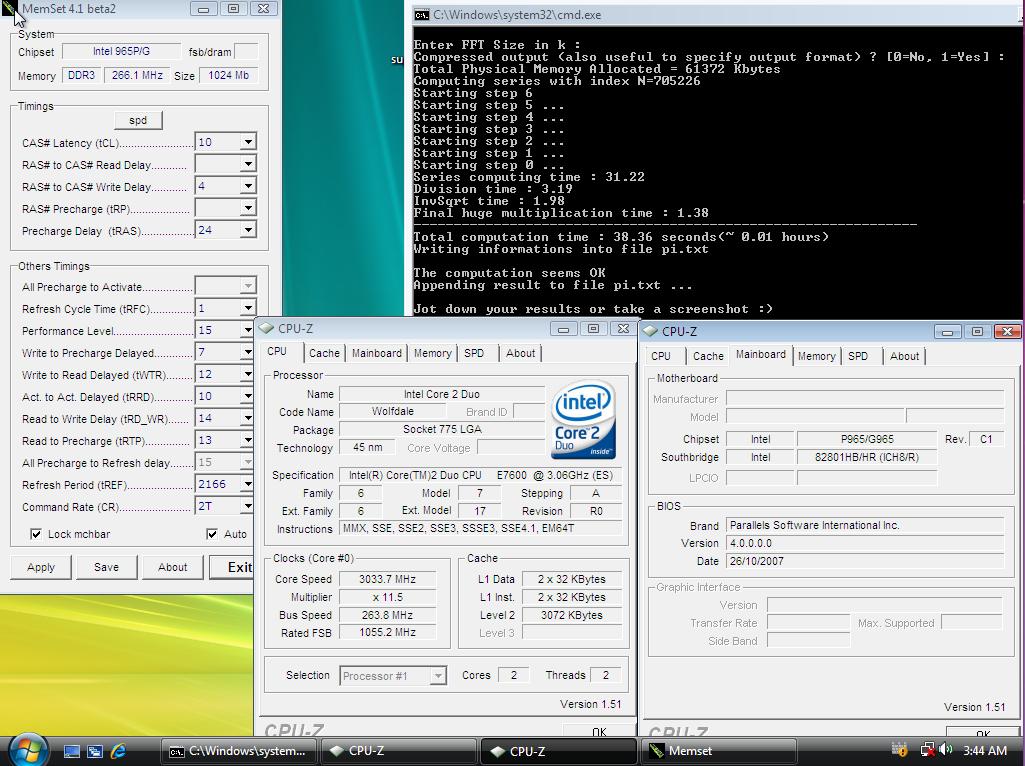Open Processor #1 selection dropdown

(x=438, y=676)
